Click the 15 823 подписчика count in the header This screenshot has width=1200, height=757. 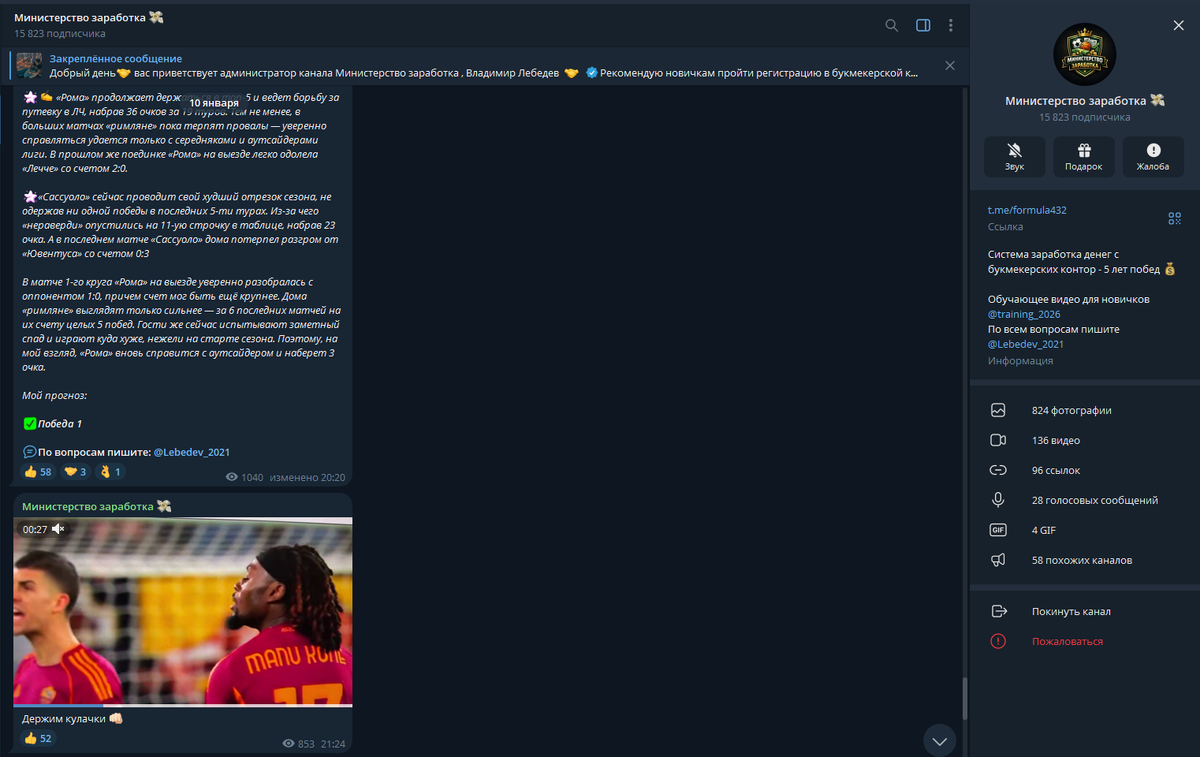[x=60, y=34]
